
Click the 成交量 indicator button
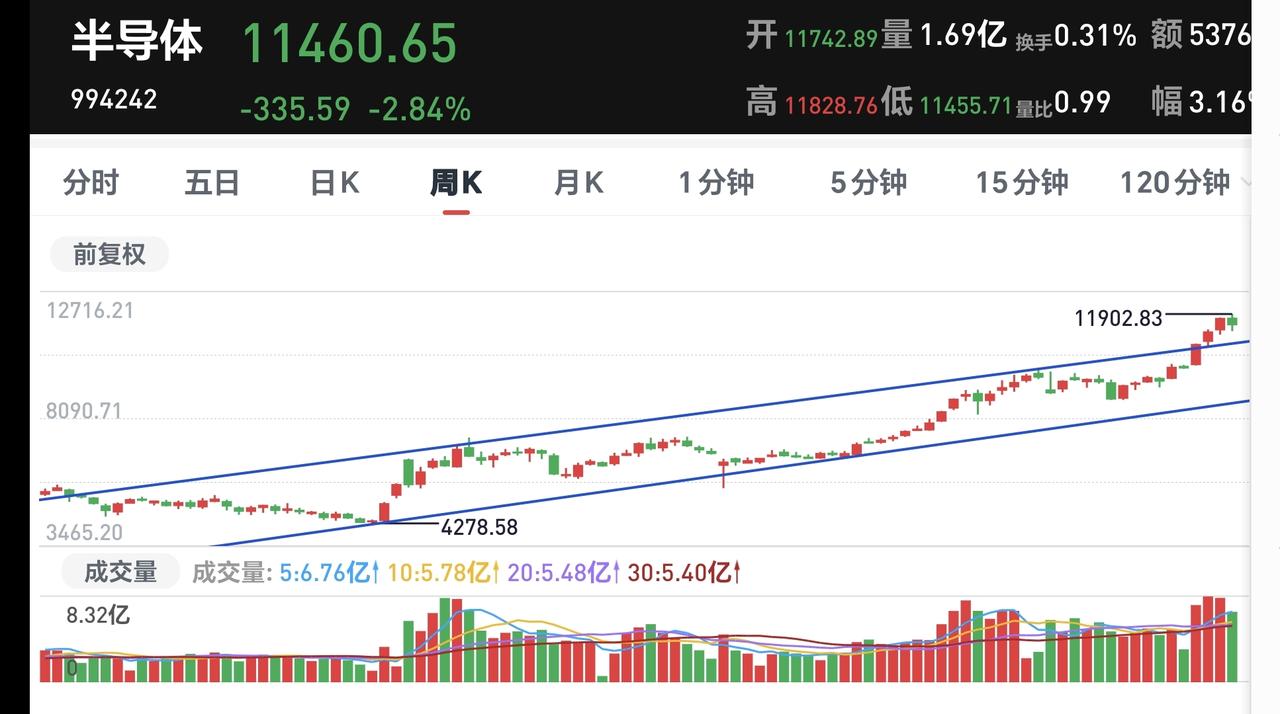(x=120, y=572)
